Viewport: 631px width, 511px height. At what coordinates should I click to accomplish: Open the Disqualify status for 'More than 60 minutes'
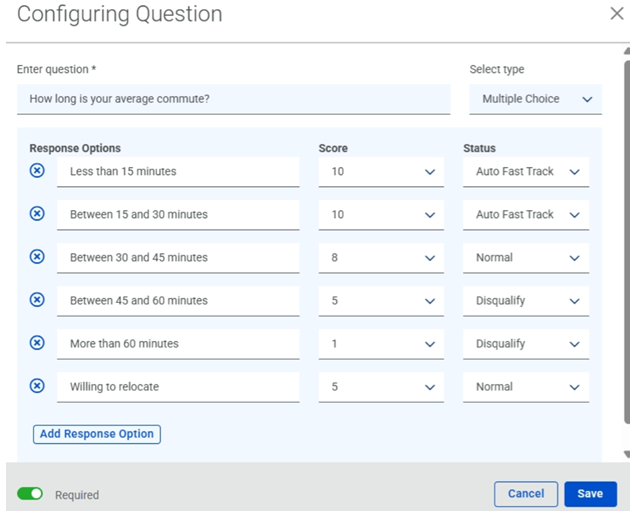point(526,344)
